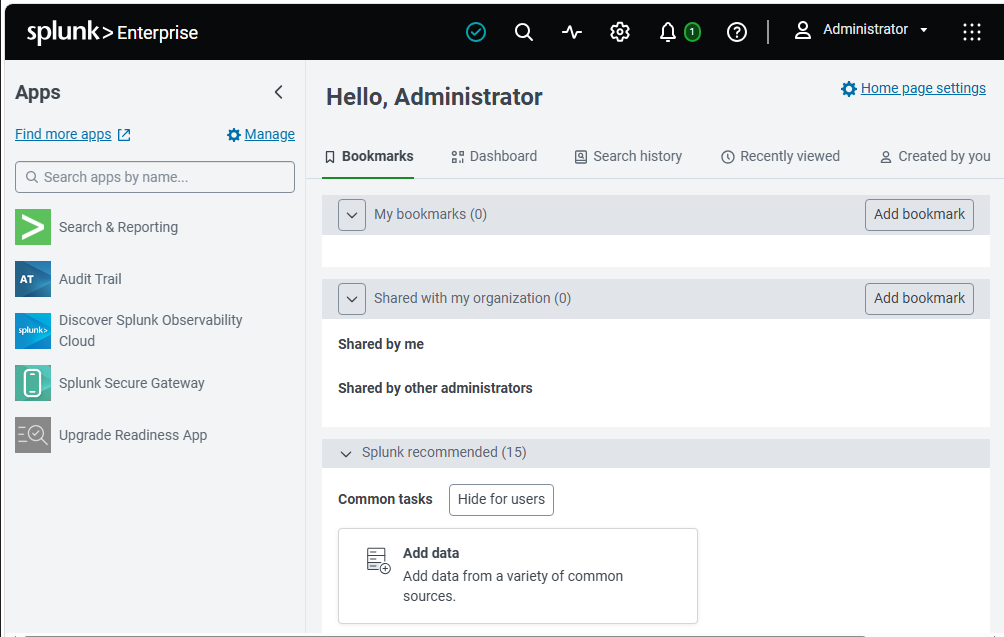Launch the Audit Trail app icon
The image size is (1004, 637).
[x=33, y=278]
